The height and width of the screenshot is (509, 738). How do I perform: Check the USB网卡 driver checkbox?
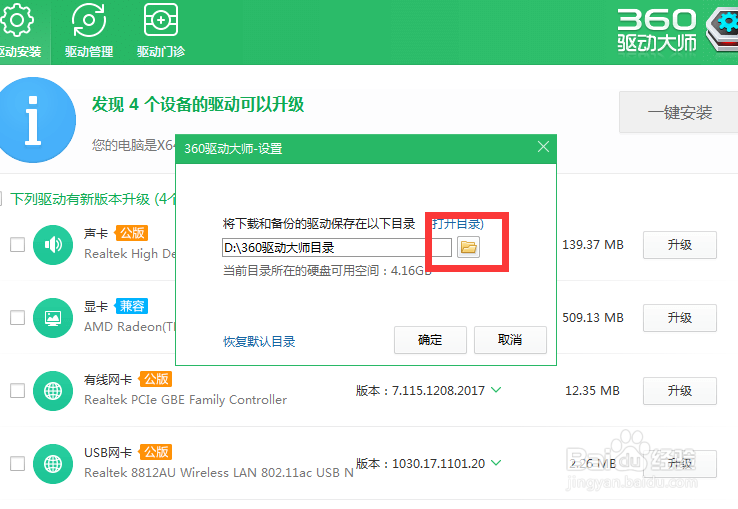[x=17, y=463]
